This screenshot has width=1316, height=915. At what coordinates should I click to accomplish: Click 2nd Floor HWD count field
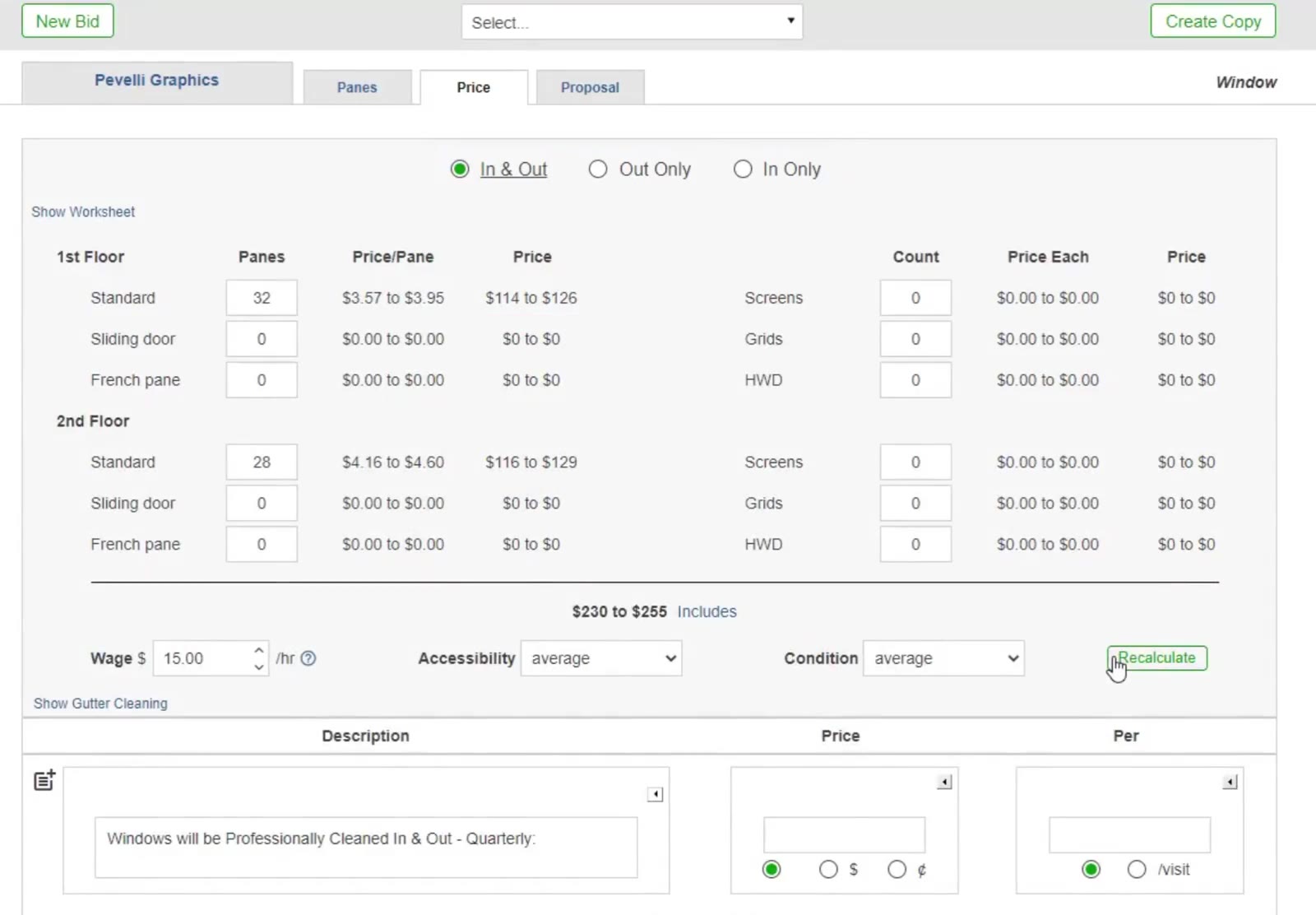point(915,545)
